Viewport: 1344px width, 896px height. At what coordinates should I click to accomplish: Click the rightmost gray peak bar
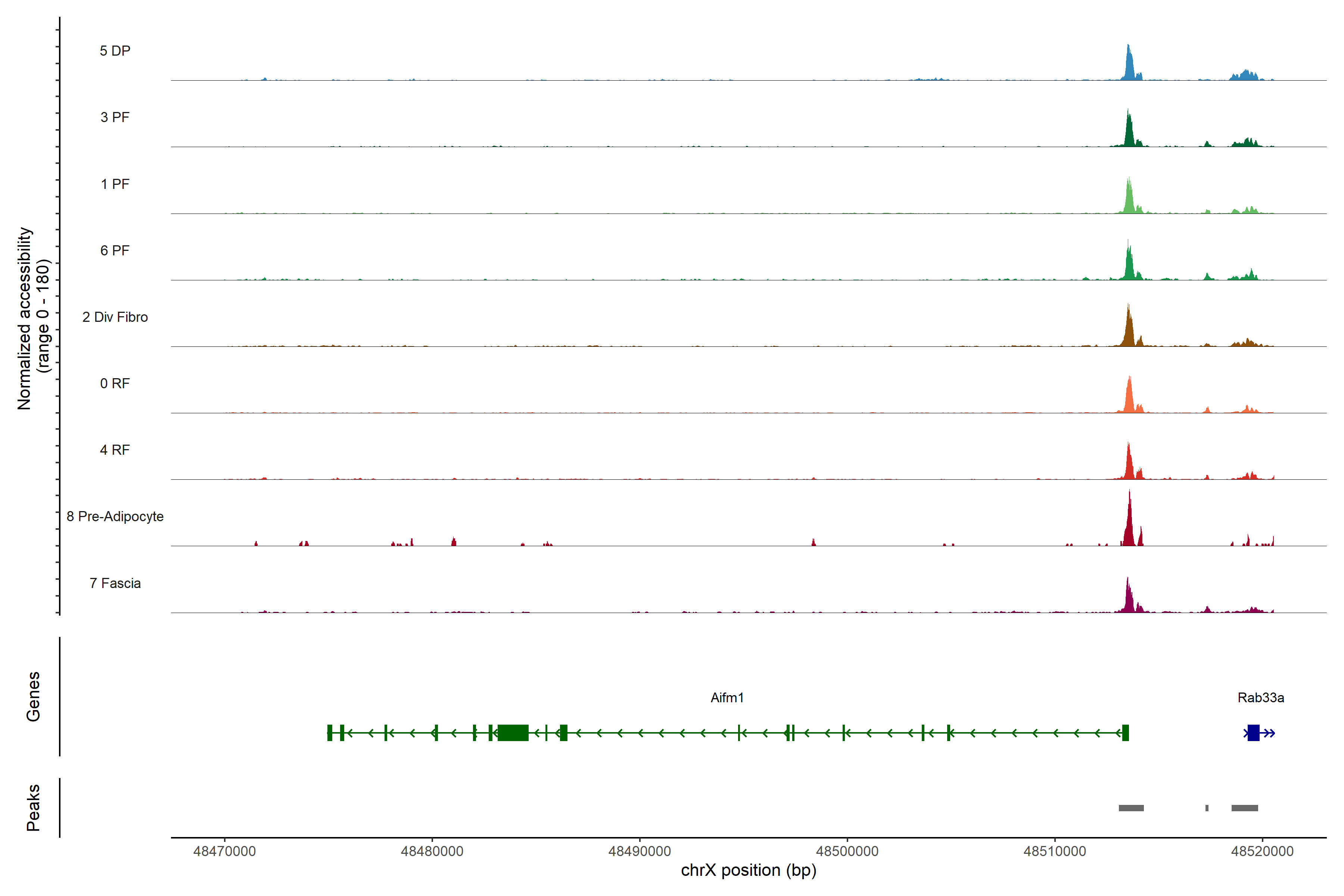1245,808
